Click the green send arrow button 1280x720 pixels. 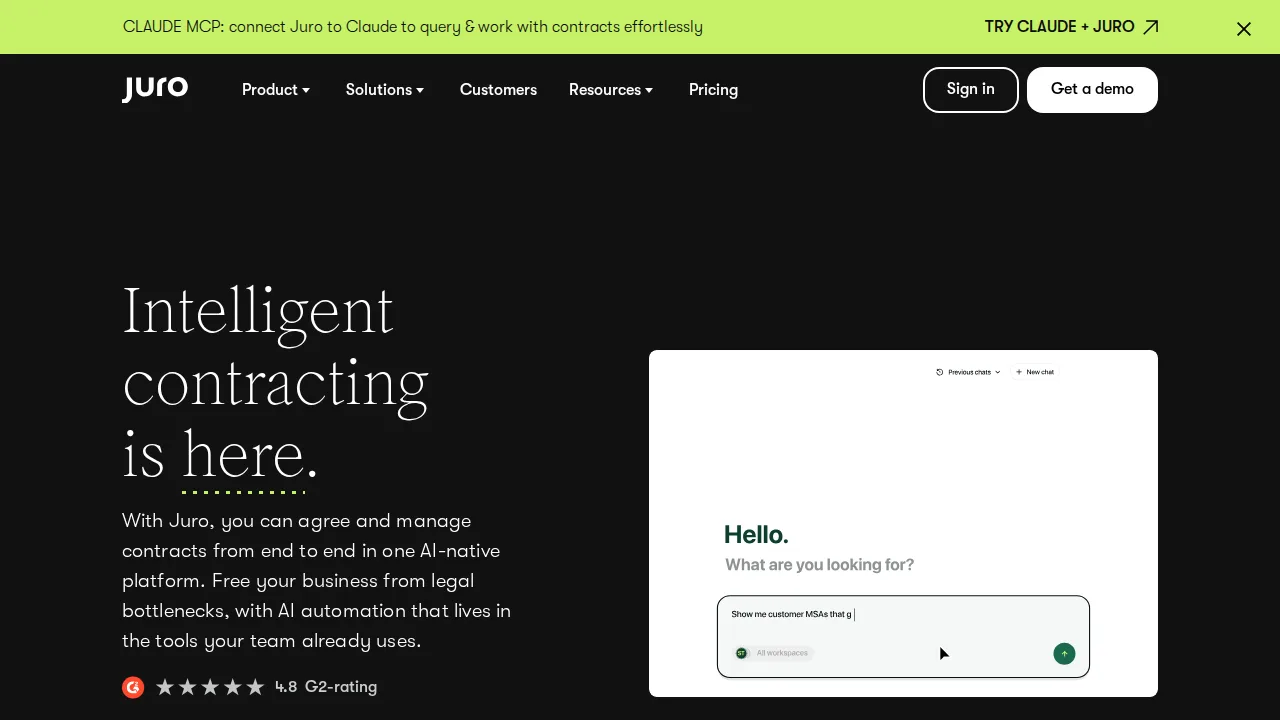1064,654
